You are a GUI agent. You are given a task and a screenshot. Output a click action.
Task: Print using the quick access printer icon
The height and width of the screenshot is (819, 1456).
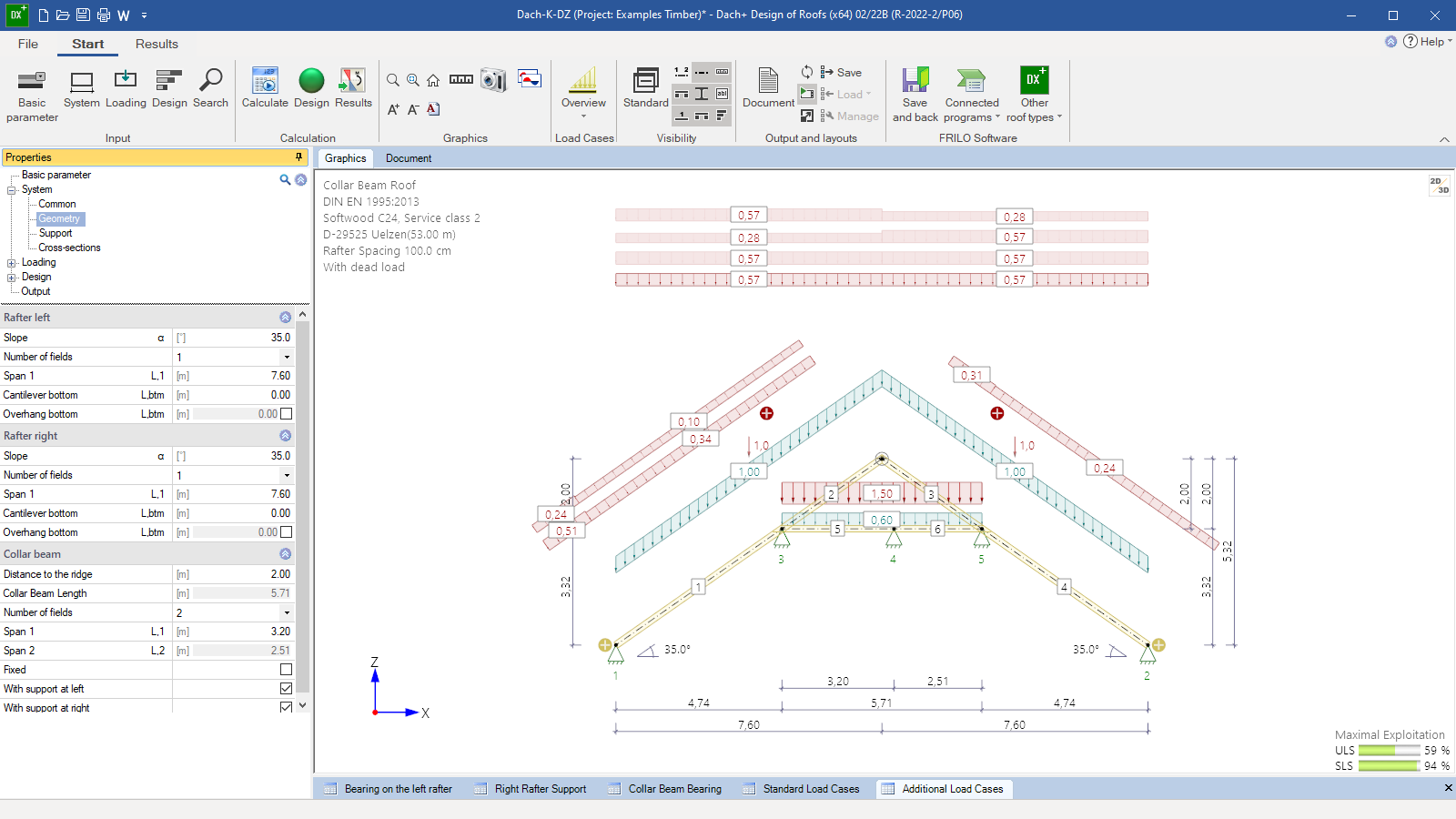103,15
